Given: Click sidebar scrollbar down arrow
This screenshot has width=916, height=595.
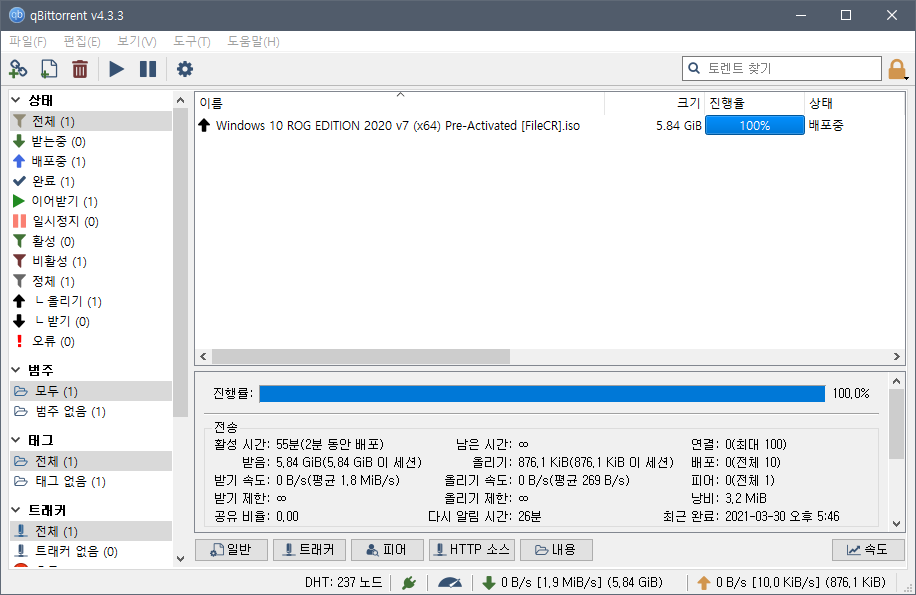Looking at the screenshot, I should pyautogui.click(x=181, y=559).
